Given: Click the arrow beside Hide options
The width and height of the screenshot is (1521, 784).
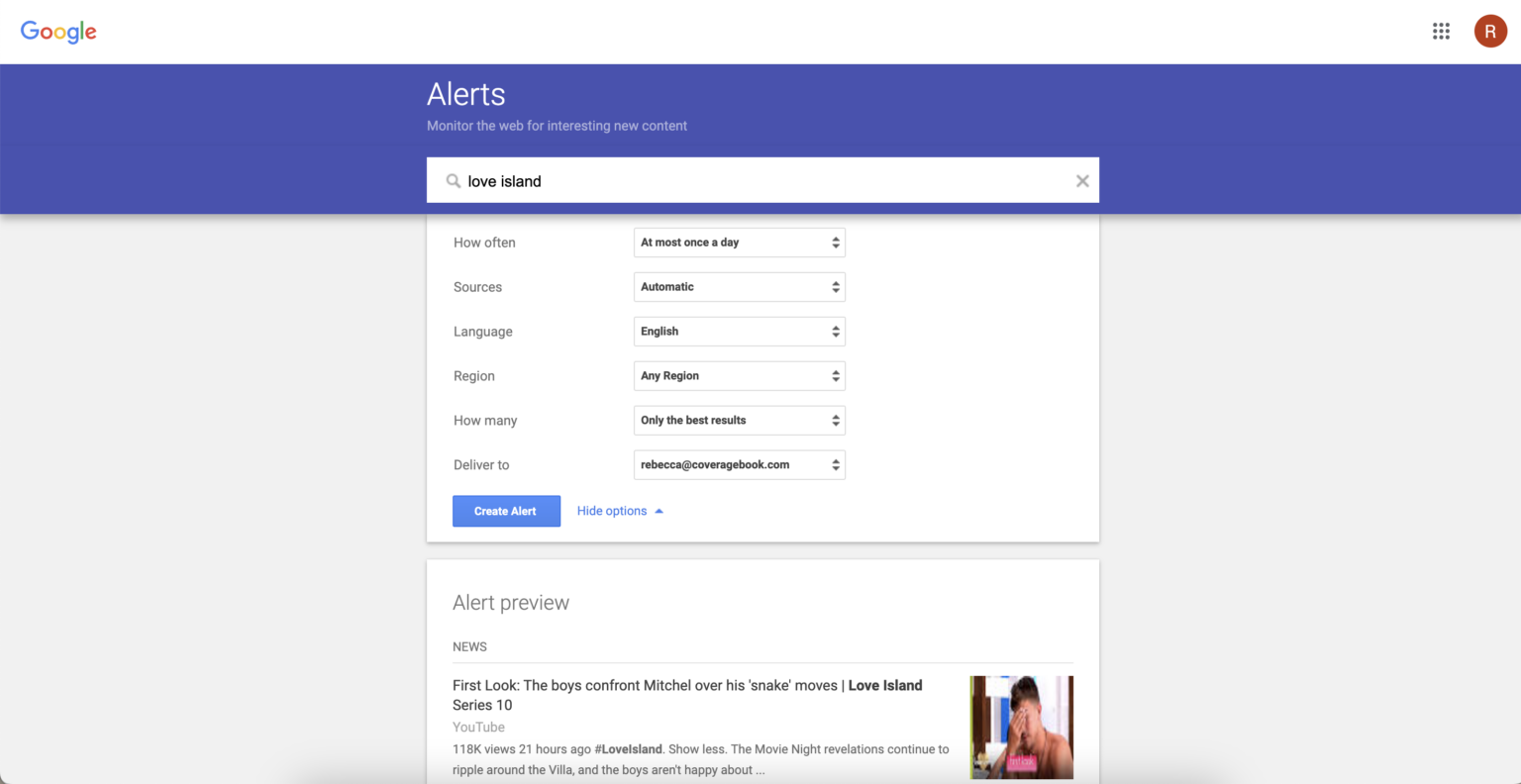Looking at the screenshot, I should click(659, 512).
